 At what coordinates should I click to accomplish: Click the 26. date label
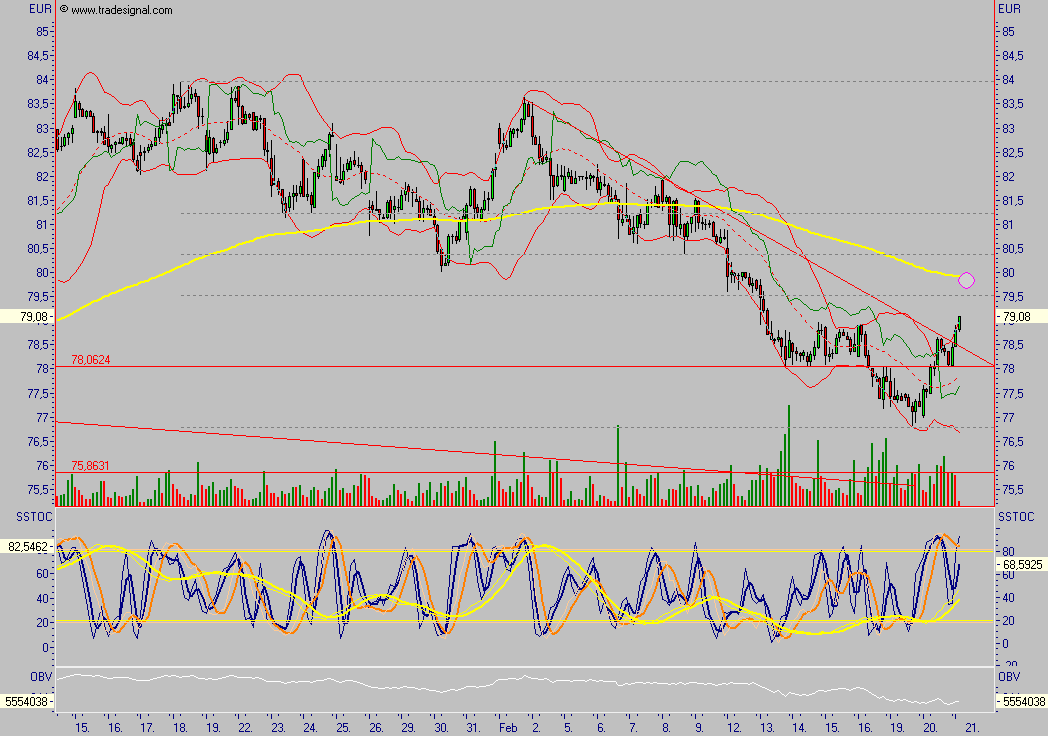pyautogui.click(x=376, y=727)
